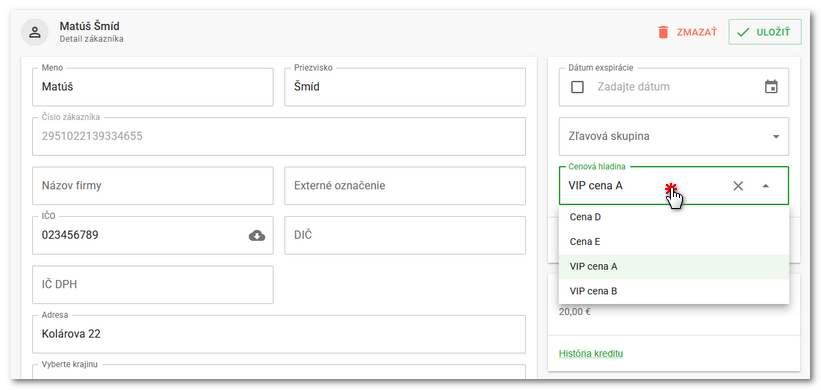Edit the Priezvisko field
This screenshot has height=390, width=821.
click(x=405, y=87)
